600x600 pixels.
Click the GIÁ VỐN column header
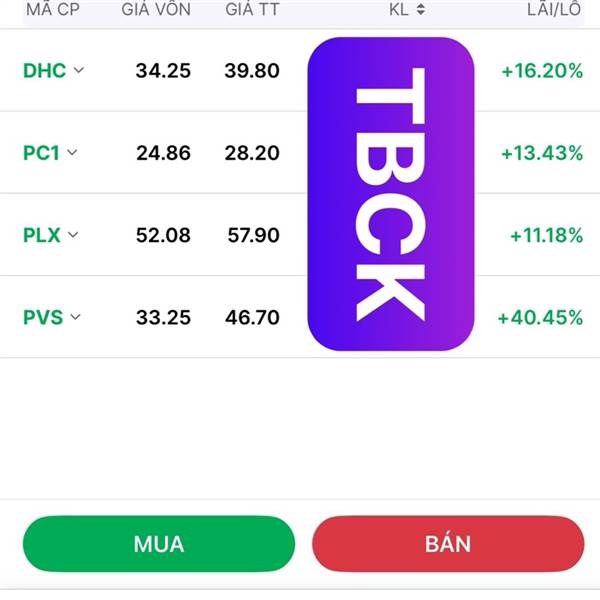(x=155, y=9)
